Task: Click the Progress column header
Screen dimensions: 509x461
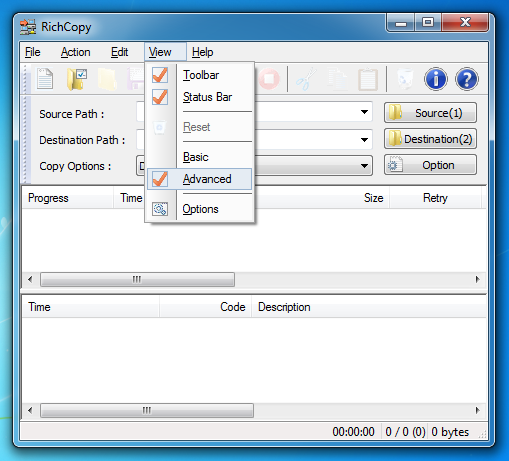Action: click(x=68, y=198)
